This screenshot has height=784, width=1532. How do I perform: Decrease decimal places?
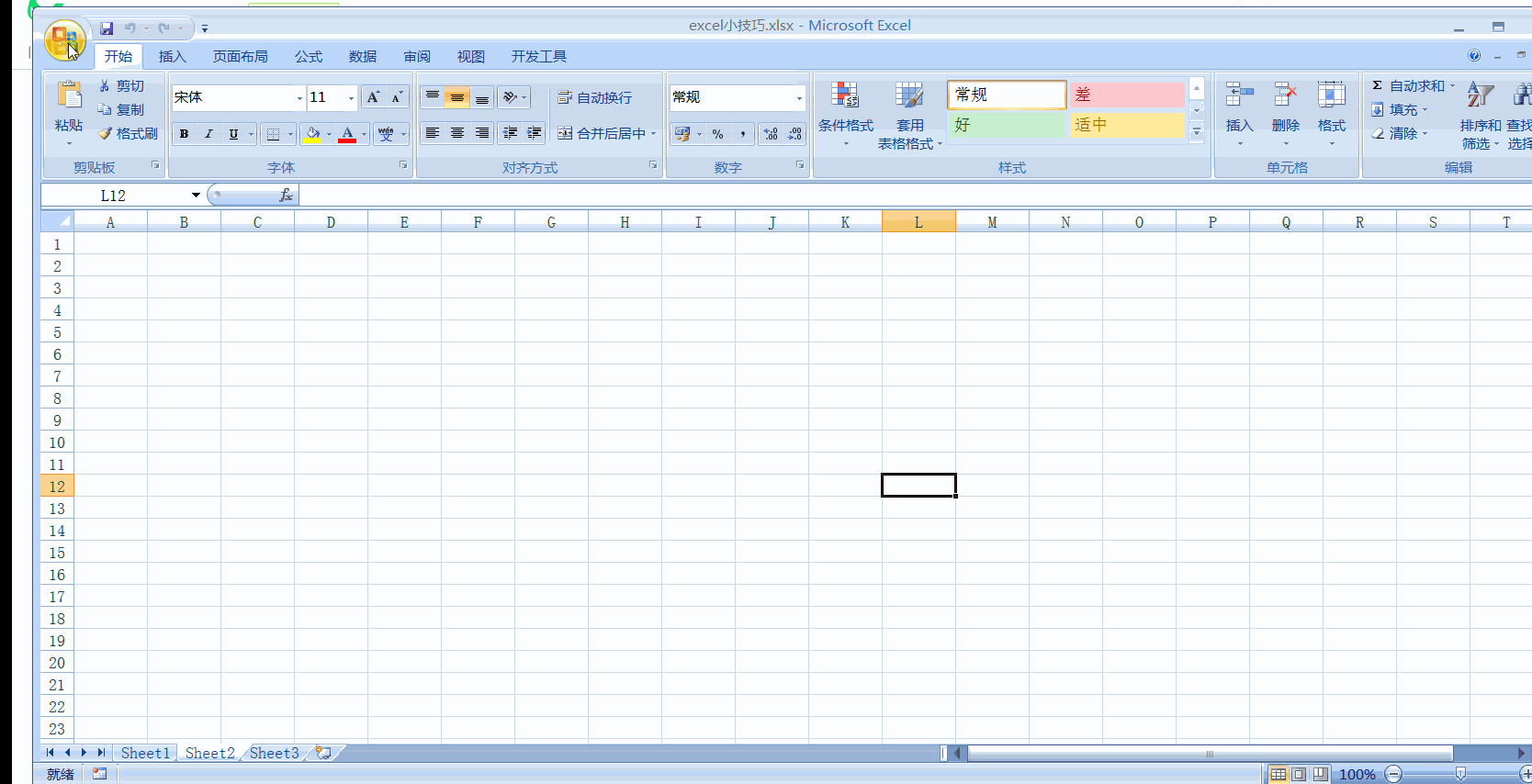click(794, 134)
